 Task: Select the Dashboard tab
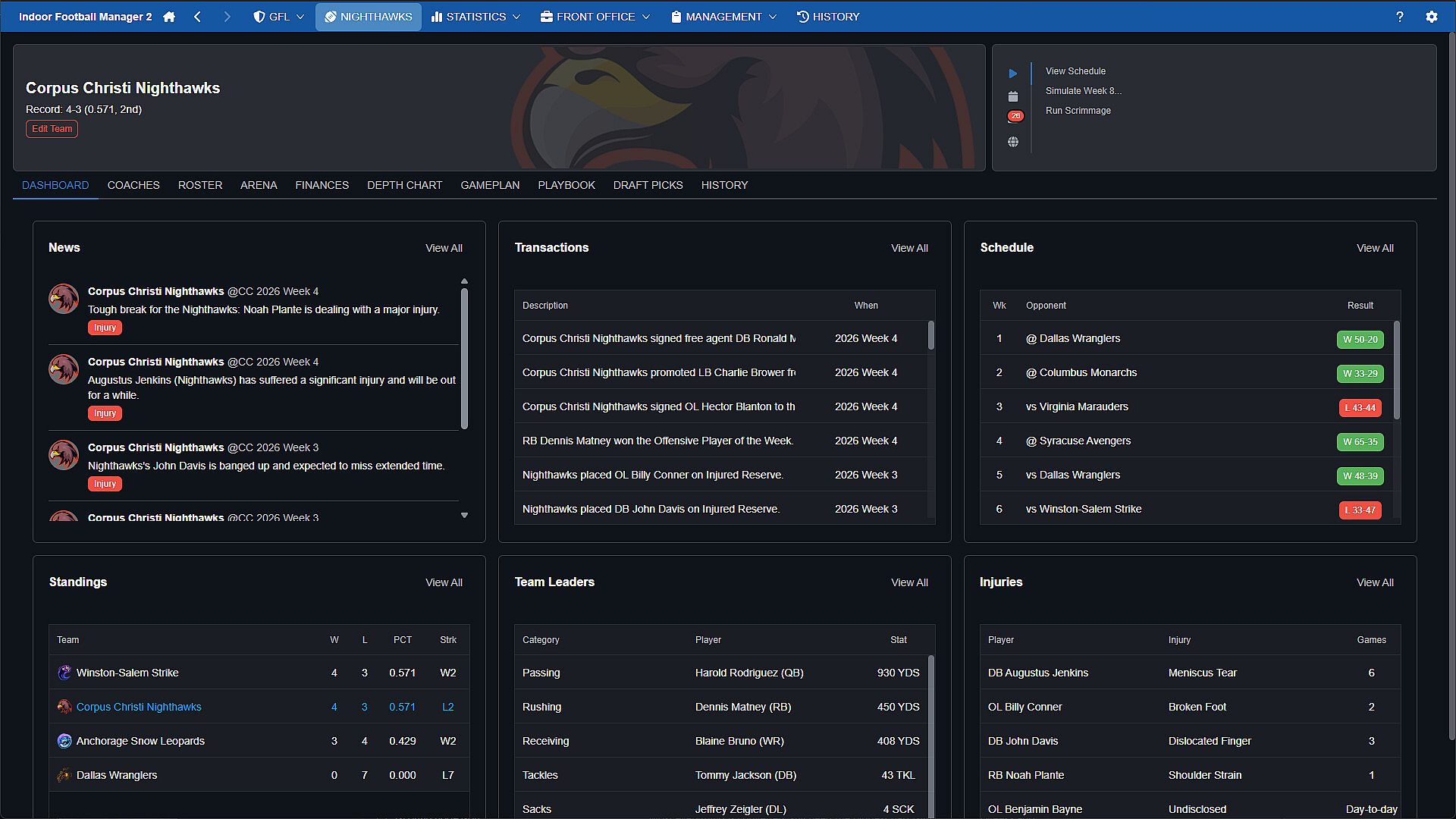[x=55, y=185]
